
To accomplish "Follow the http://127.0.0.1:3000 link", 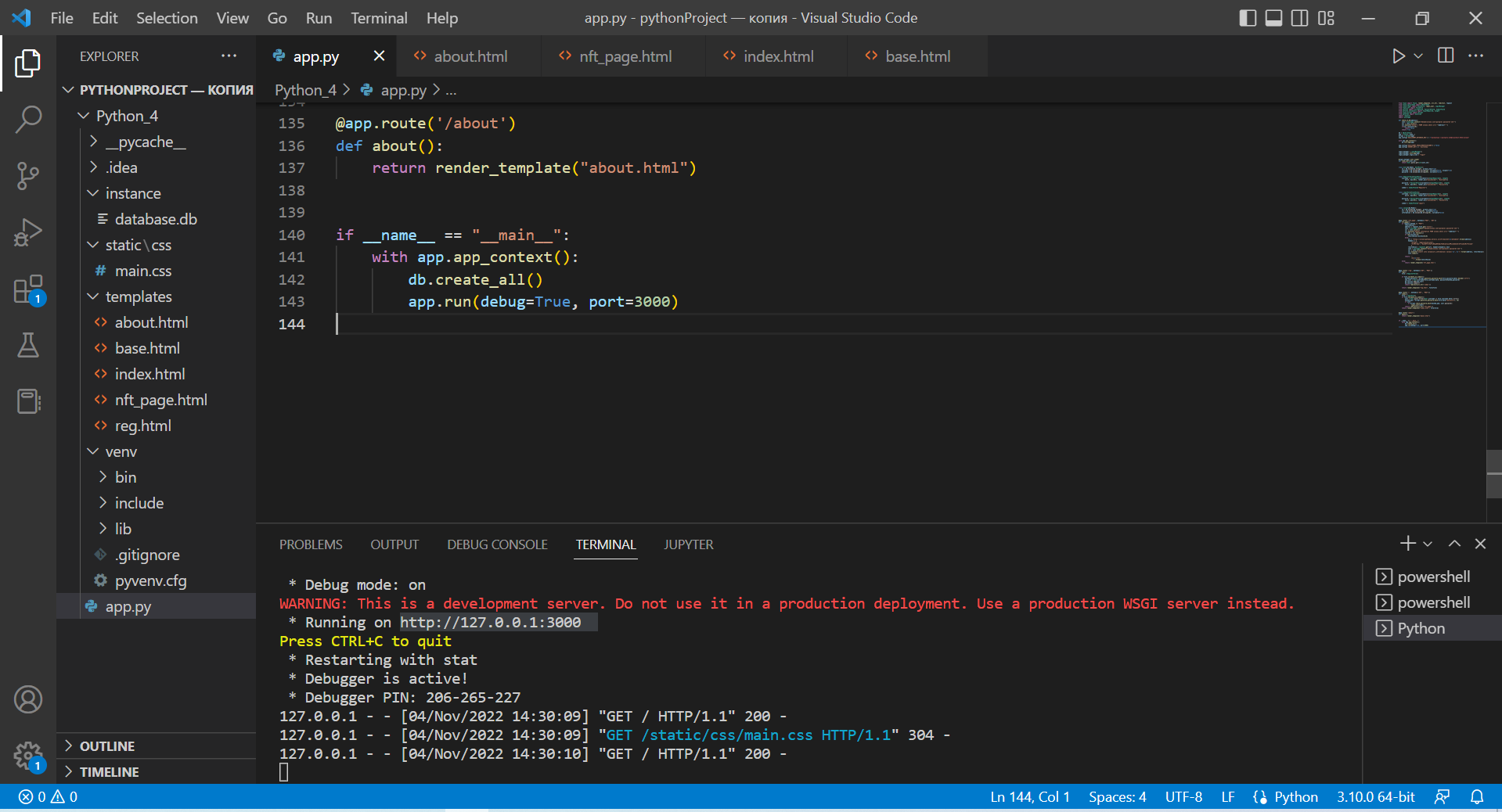I will [x=491, y=622].
